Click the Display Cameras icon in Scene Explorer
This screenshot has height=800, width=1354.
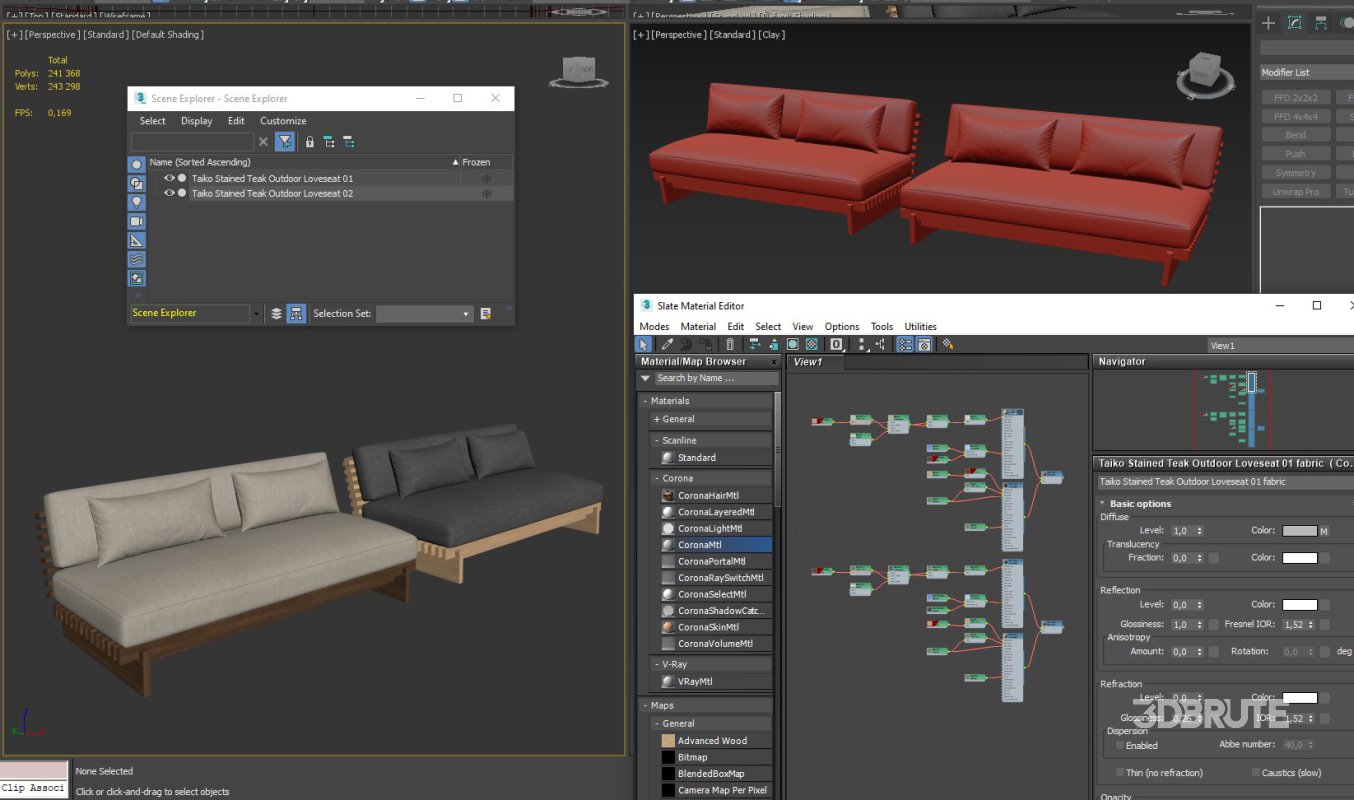tap(137, 221)
